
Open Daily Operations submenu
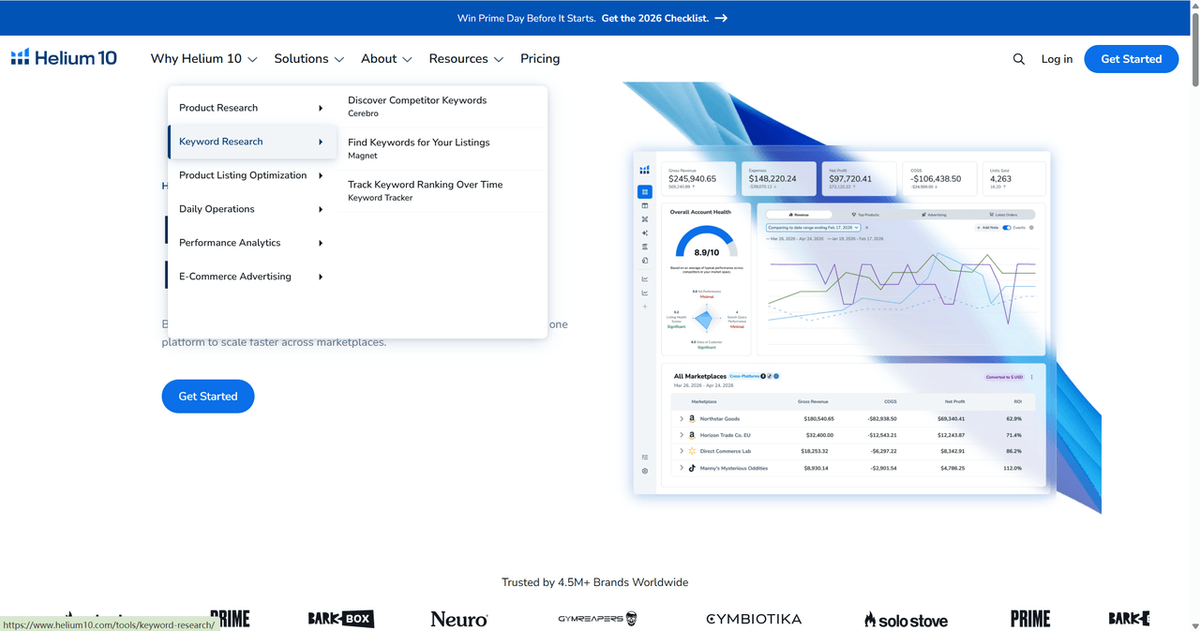(252, 209)
